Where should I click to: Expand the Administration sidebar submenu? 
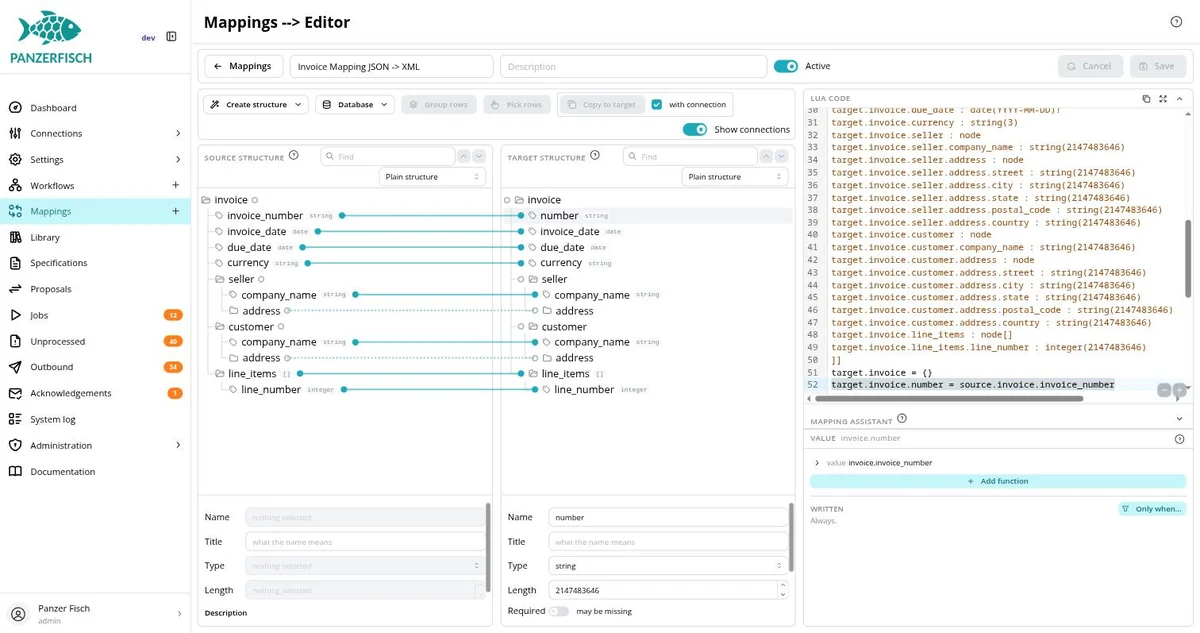coord(178,446)
